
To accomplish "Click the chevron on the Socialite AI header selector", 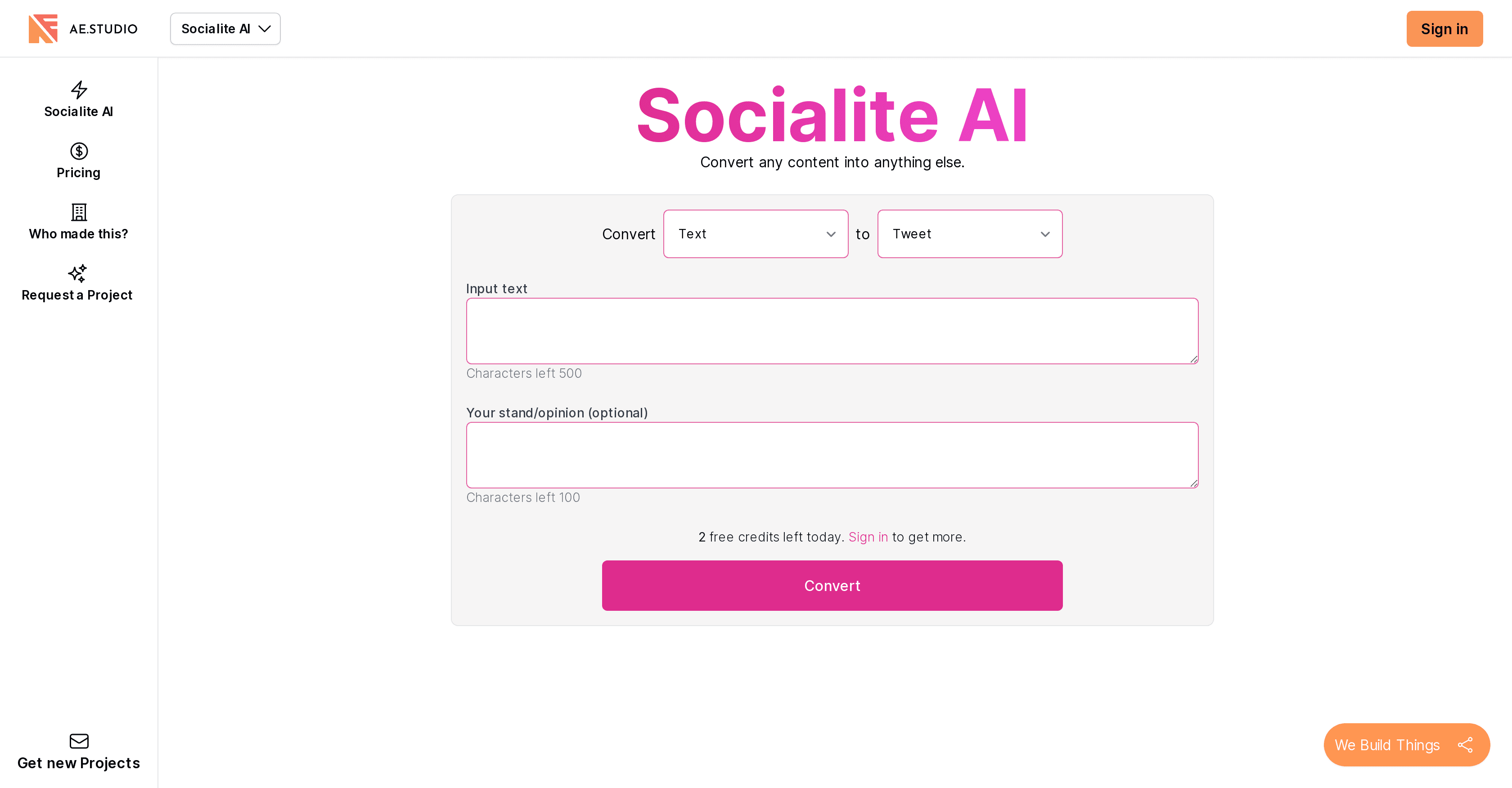I will pos(265,28).
